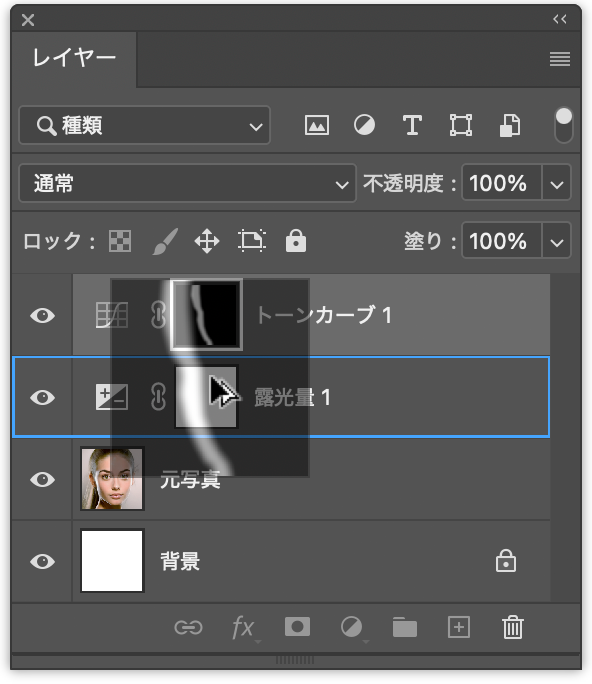Filter layers by adjustment layer type

click(x=364, y=126)
